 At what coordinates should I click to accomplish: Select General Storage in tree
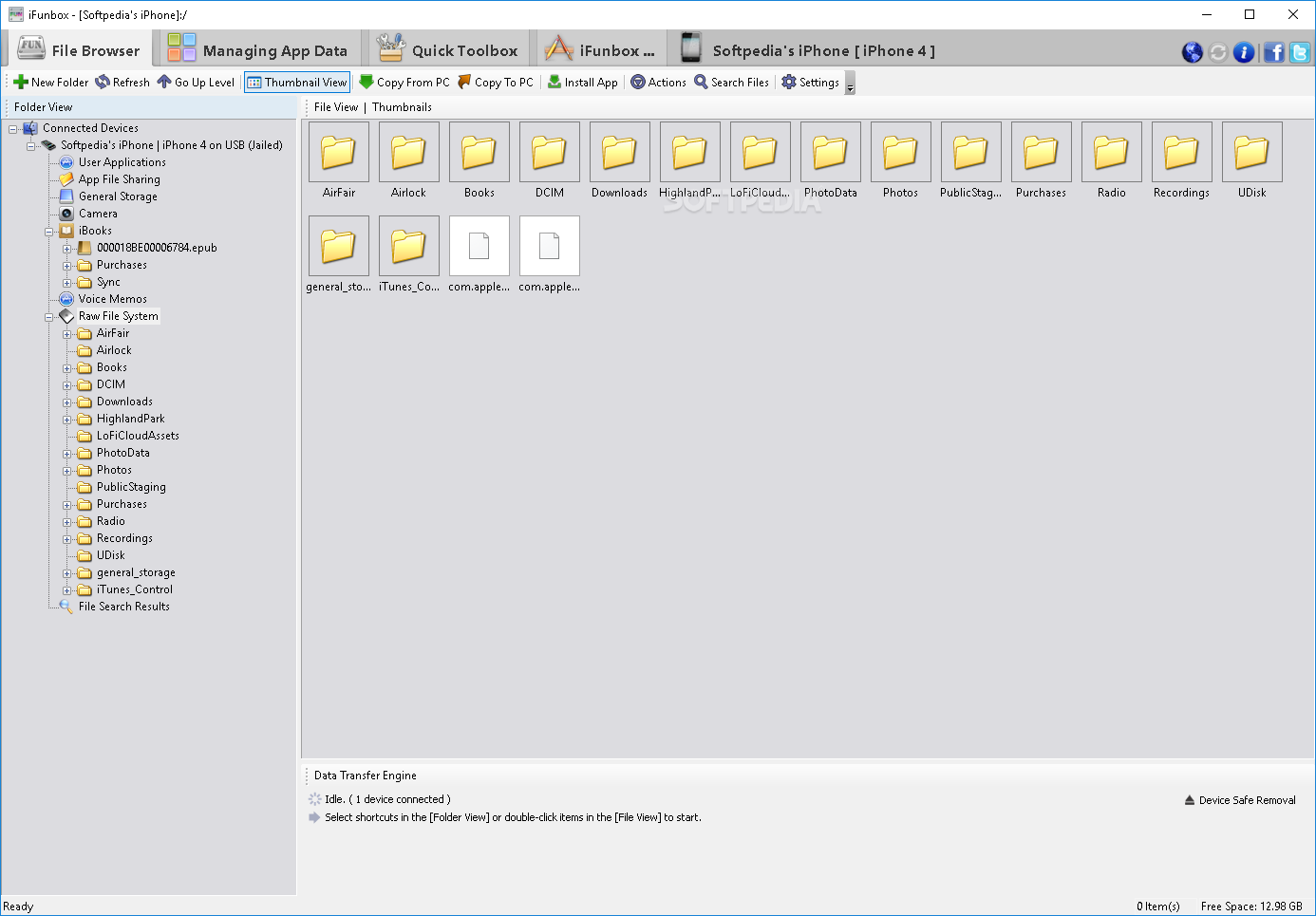pos(118,196)
